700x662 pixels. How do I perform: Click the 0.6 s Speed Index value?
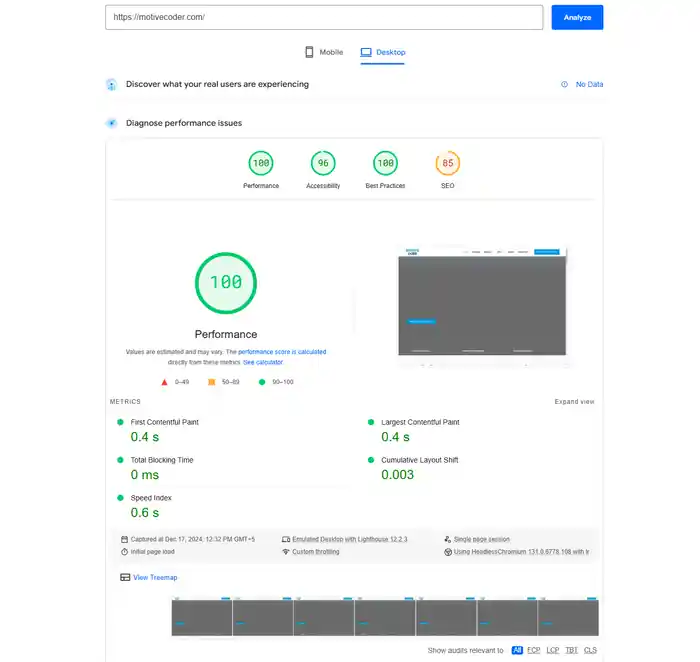tap(145, 512)
